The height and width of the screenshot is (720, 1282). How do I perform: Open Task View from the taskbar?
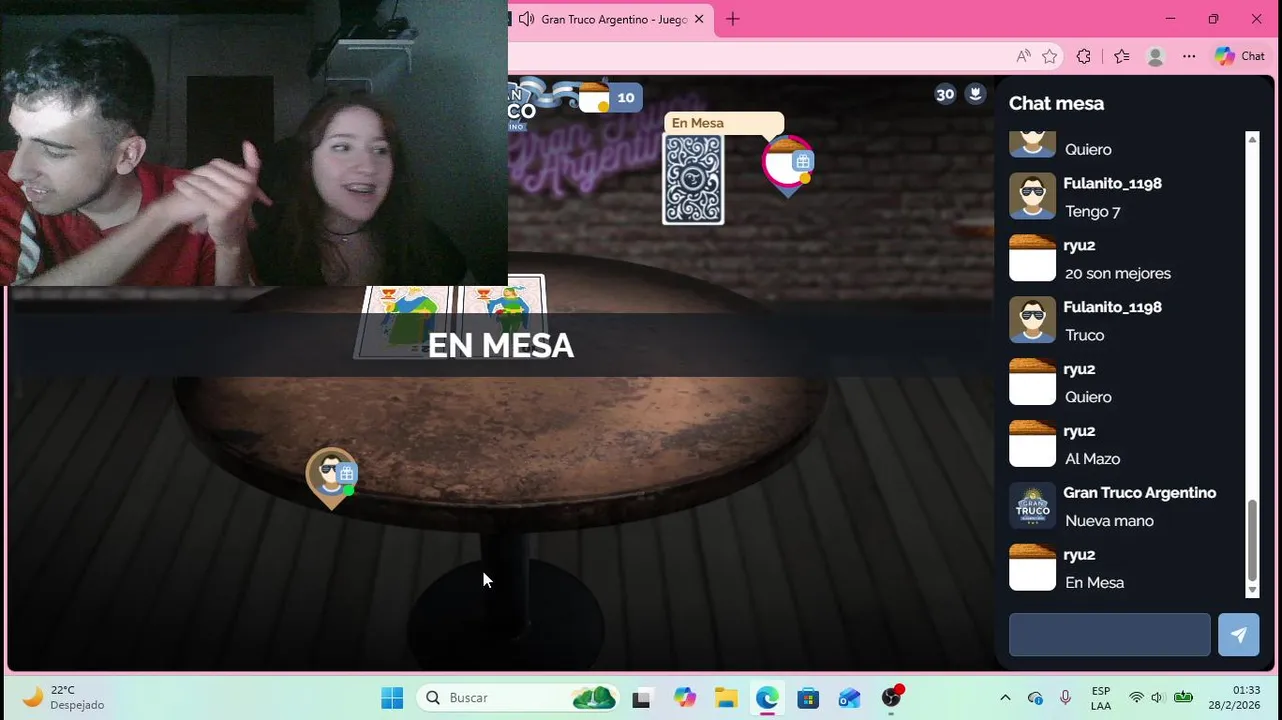click(x=641, y=698)
